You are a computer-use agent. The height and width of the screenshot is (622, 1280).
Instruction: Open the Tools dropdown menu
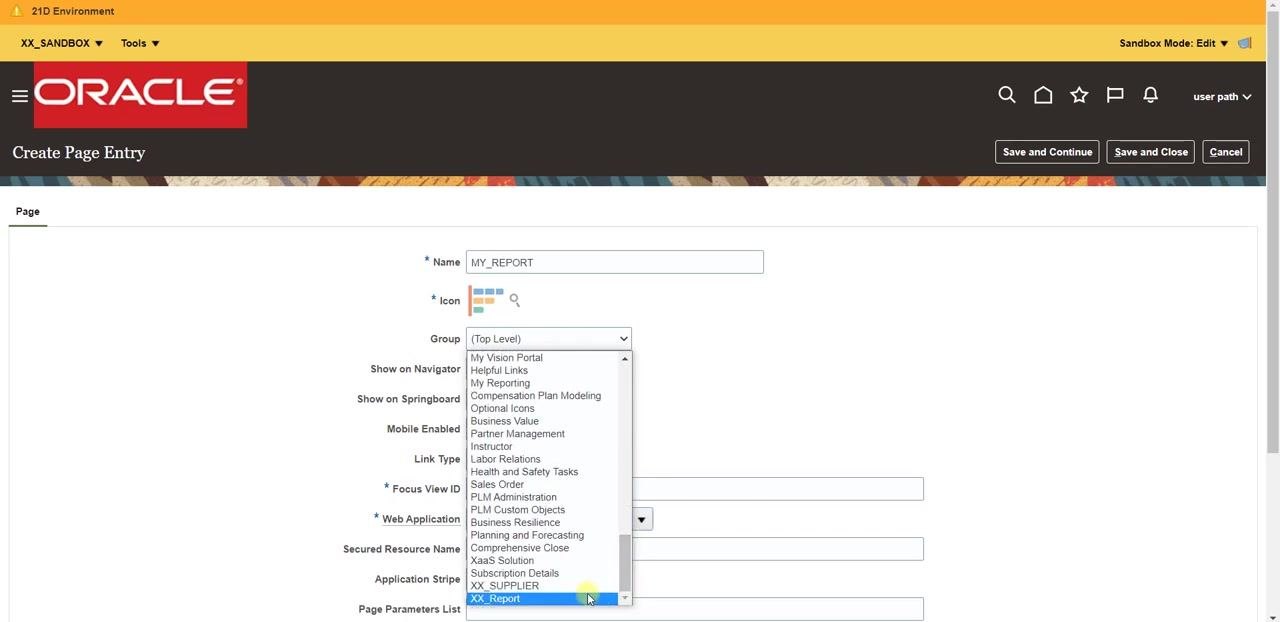140,43
